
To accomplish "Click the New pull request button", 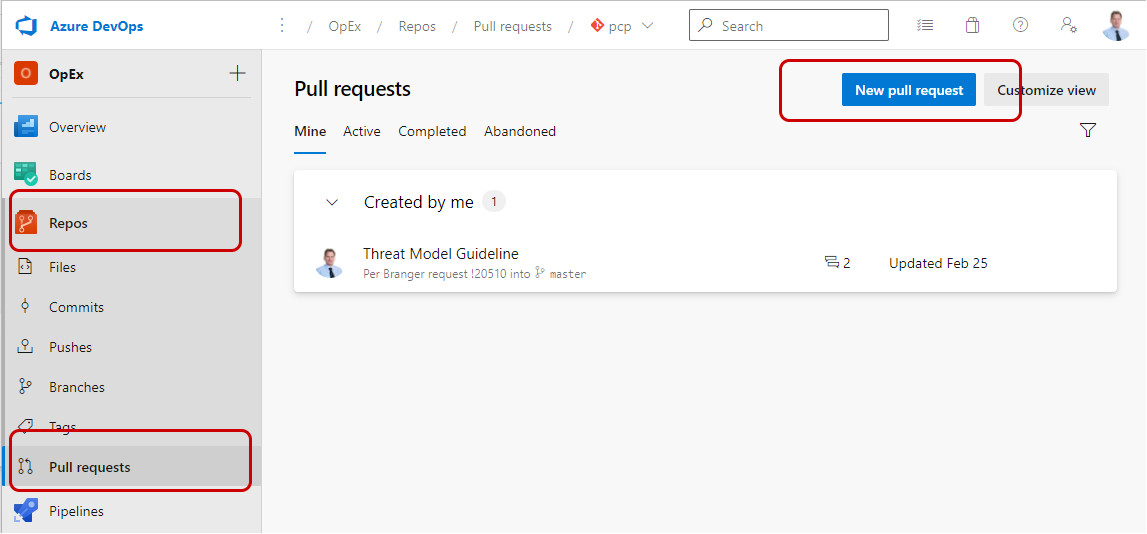I will [909, 90].
